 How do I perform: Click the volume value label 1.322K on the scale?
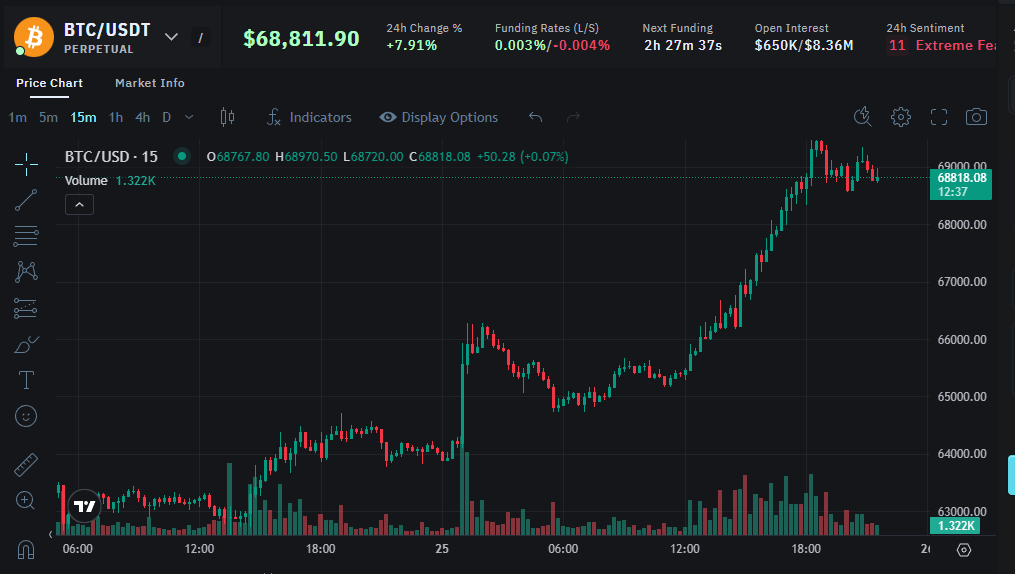[955, 525]
